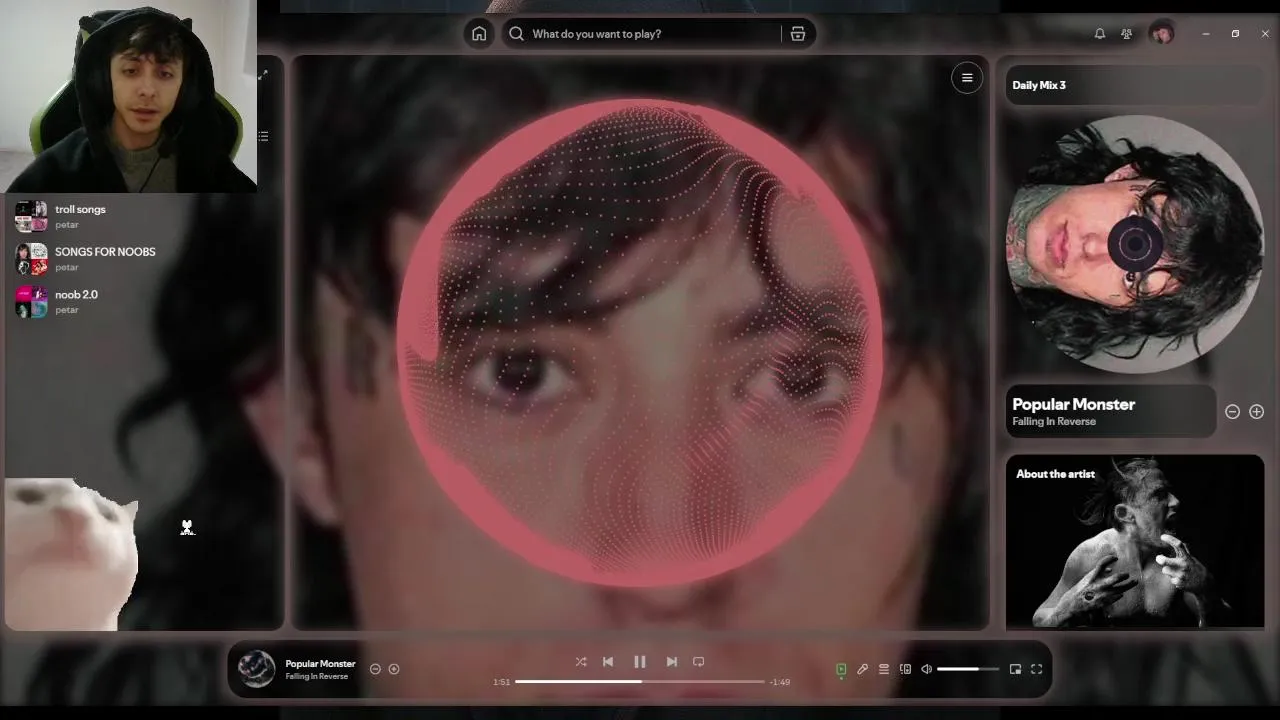Skip to the next track
This screenshot has height=720, width=1280.
point(672,662)
